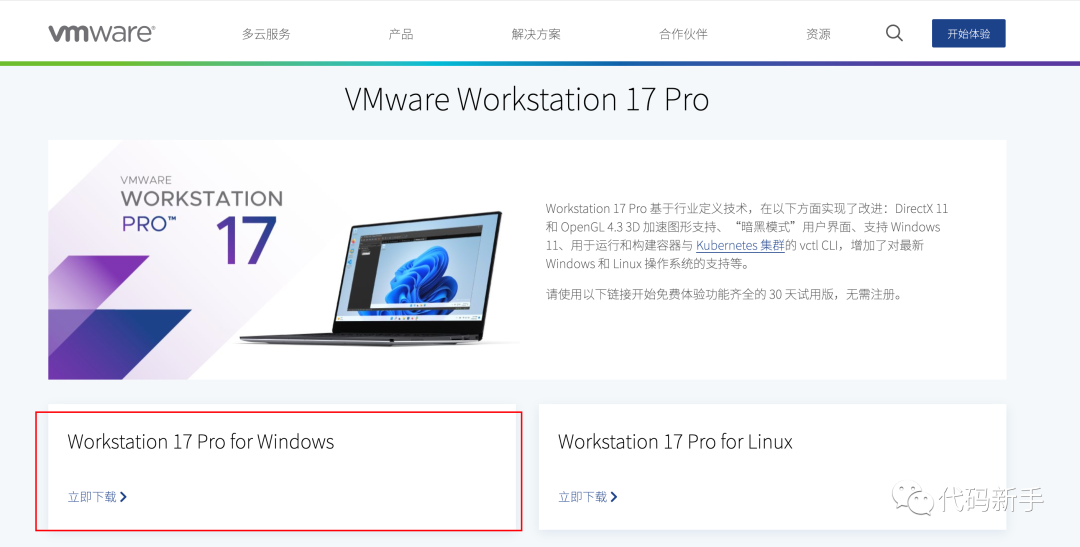Screen dimensions: 1080x547
Task: Click the VMware logo in header
Action: 101,34
